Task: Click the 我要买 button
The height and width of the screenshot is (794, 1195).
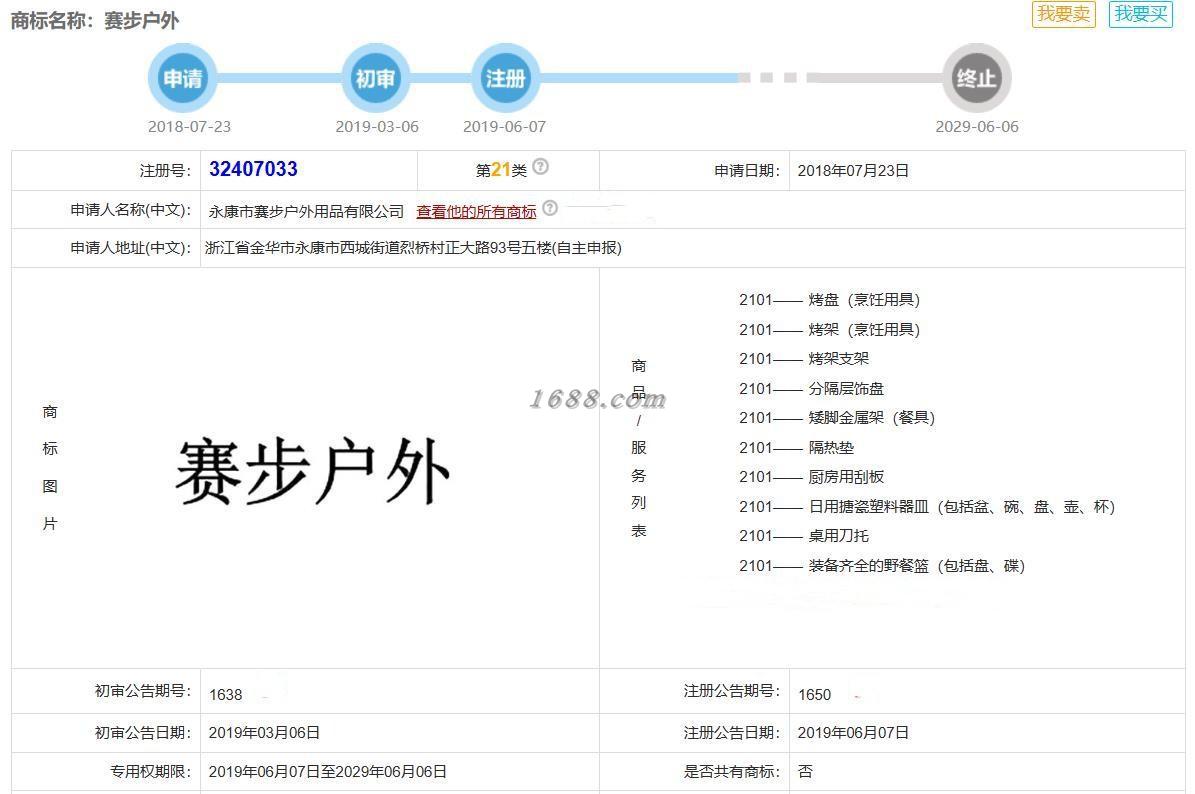Action: click(1140, 14)
